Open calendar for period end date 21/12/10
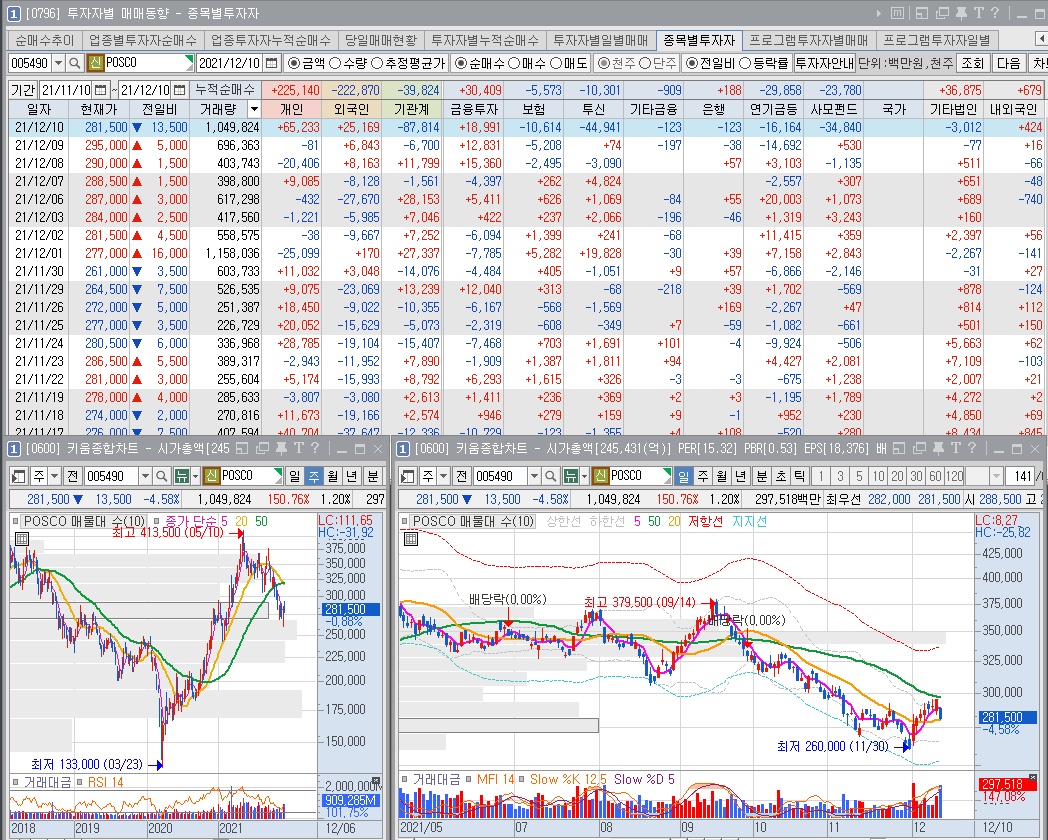This screenshot has height=840, width=1048. click(x=179, y=90)
